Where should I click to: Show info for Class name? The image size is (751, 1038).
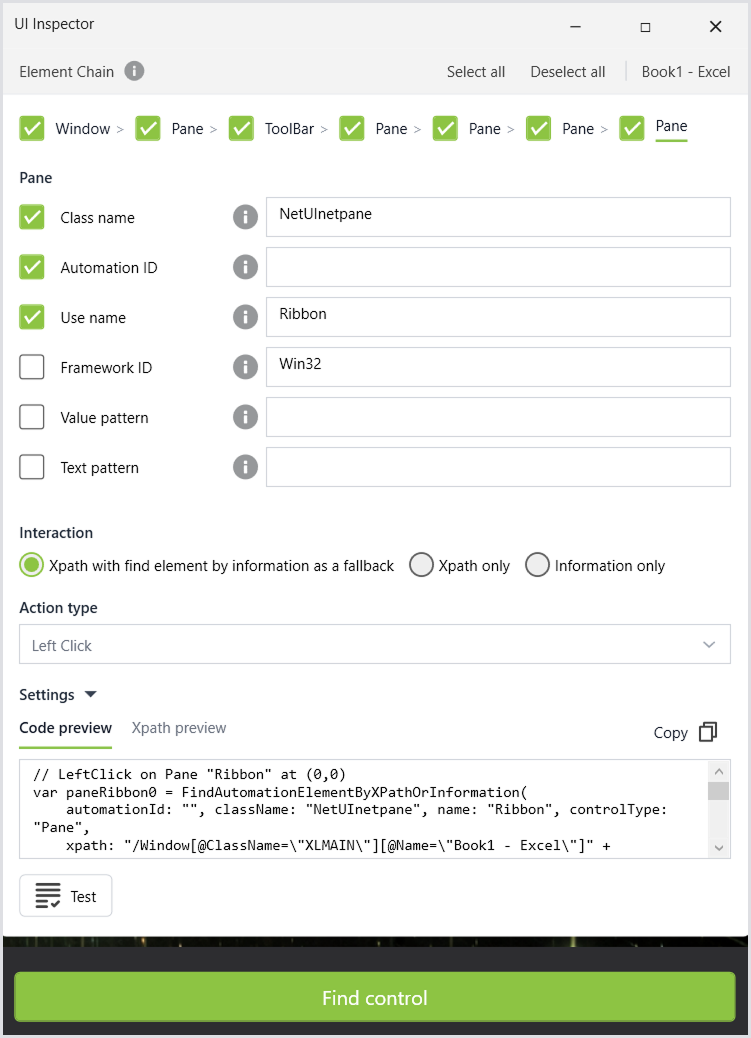pyautogui.click(x=245, y=217)
